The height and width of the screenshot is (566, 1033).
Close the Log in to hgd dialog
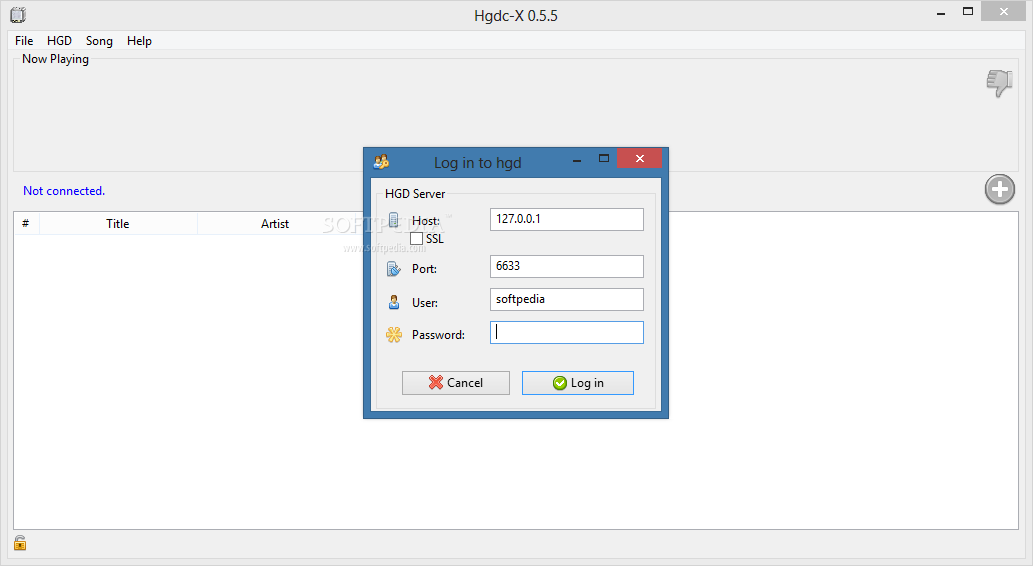pos(639,158)
